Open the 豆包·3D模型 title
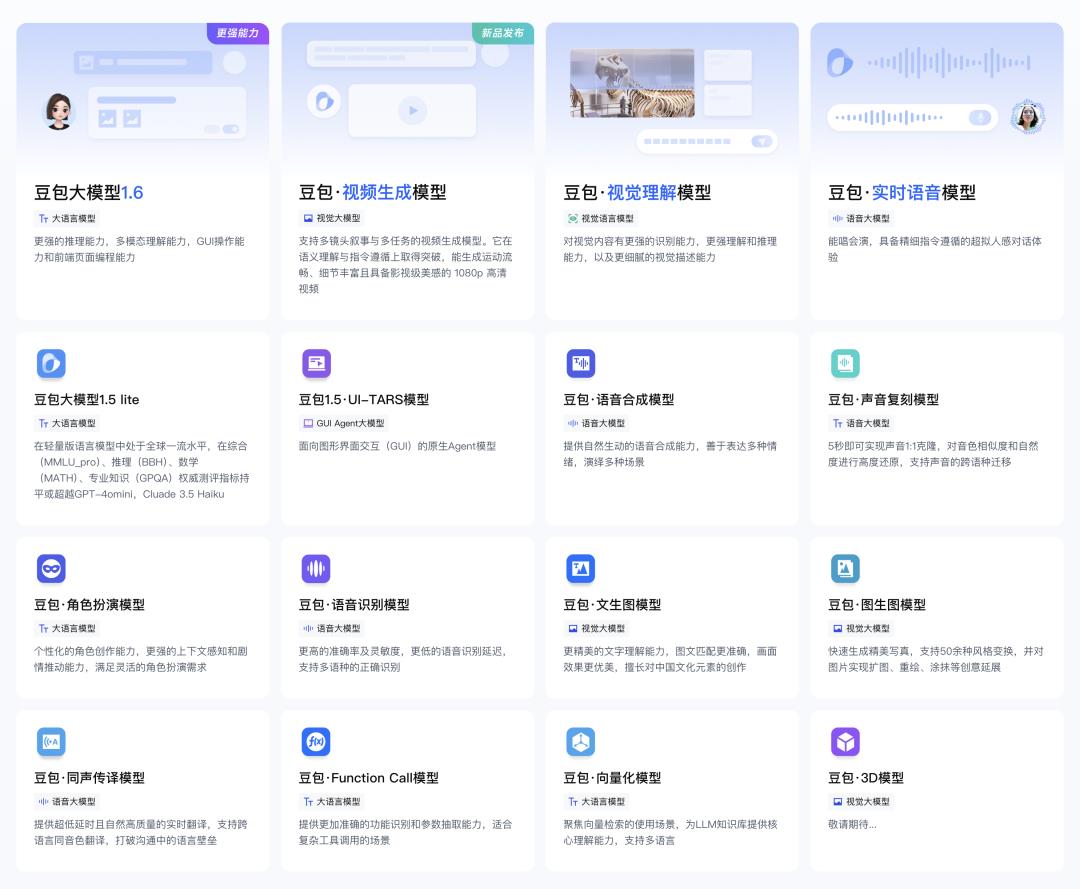1080x889 pixels. click(x=866, y=777)
